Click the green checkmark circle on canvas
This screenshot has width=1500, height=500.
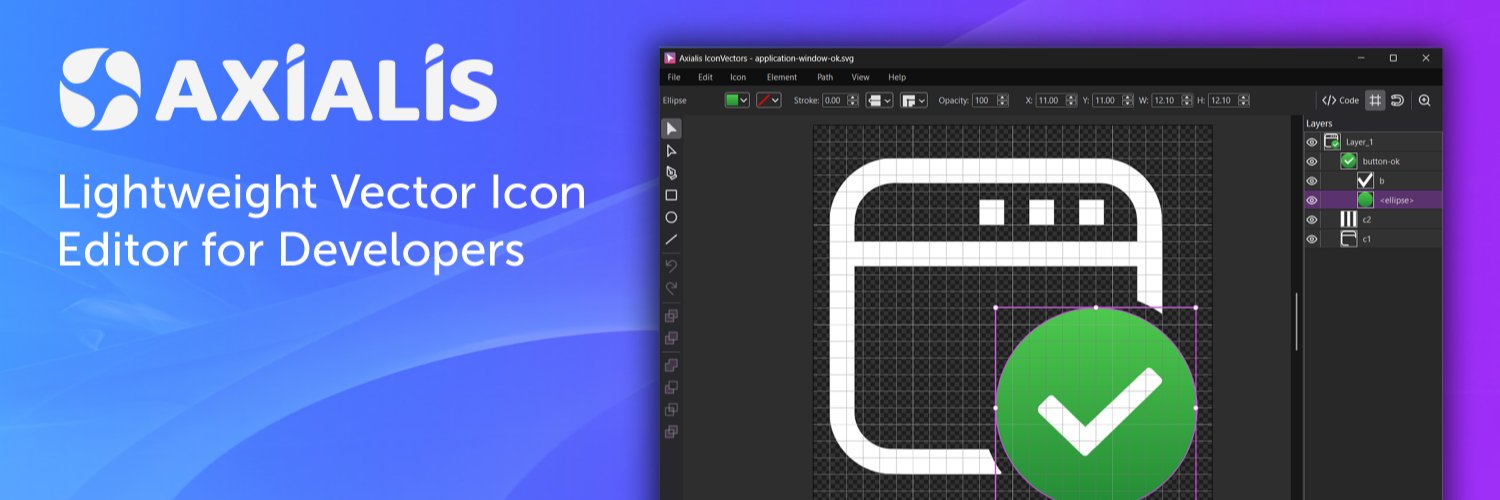tap(1096, 405)
